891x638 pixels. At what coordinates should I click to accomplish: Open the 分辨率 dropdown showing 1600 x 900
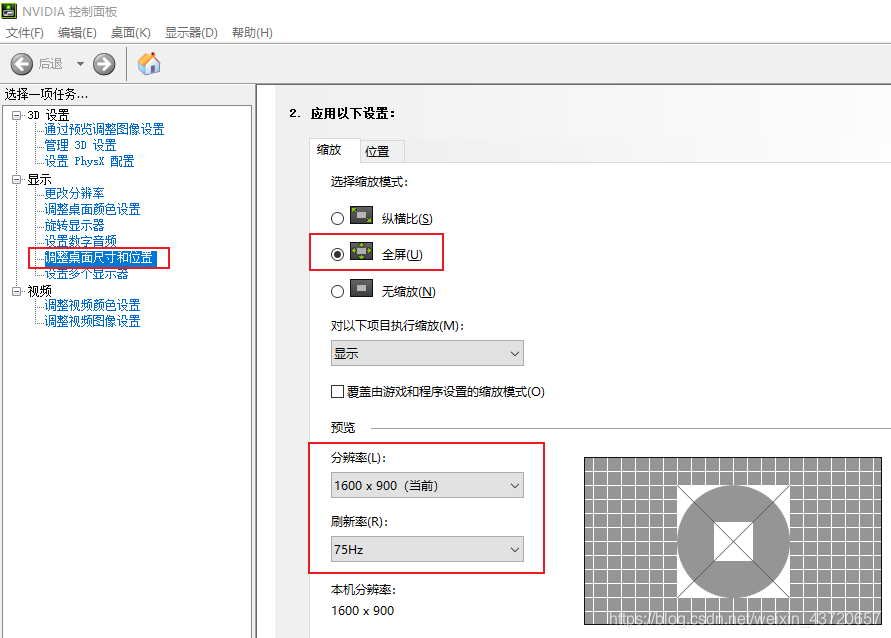tap(427, 485)
